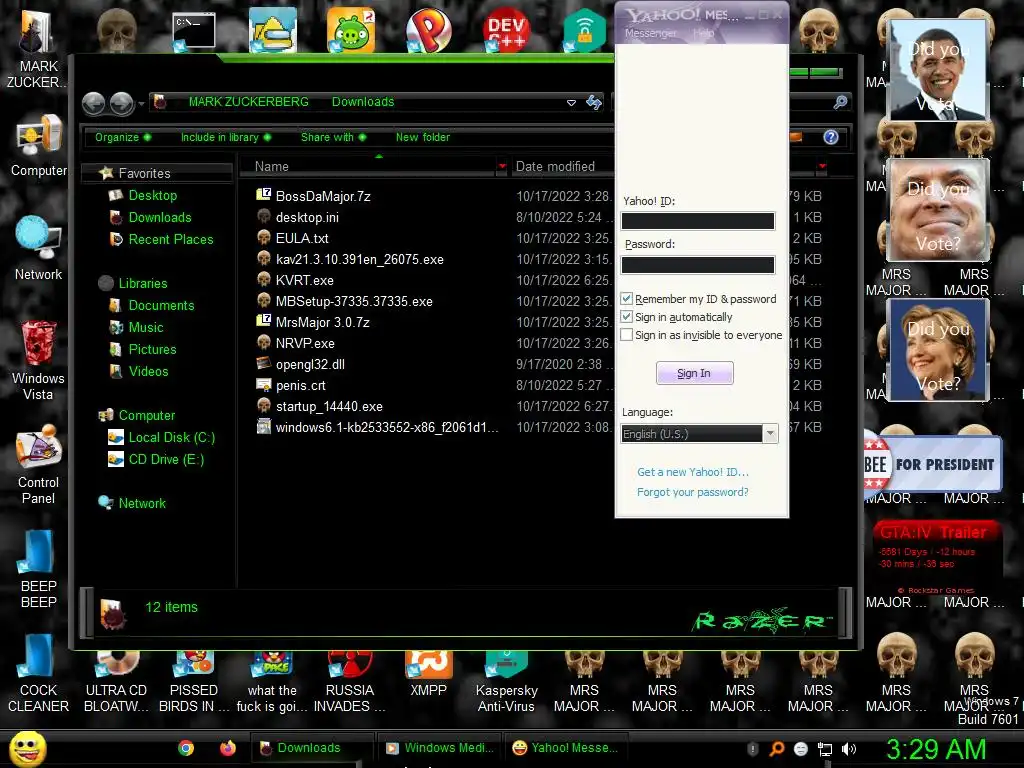Click the volume speaker tray icon
Viewport: 1024px width, 768px height.
849,749
